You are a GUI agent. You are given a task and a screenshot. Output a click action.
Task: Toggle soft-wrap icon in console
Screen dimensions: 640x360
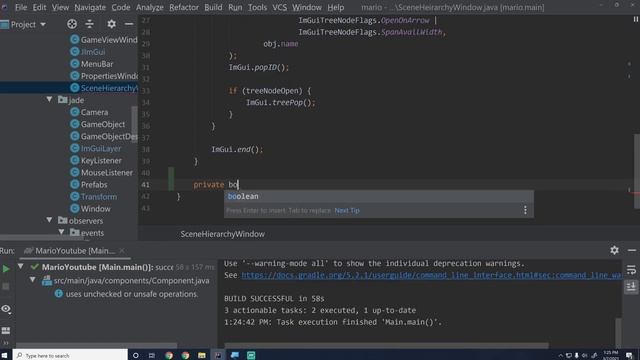(x=631, y=270)
